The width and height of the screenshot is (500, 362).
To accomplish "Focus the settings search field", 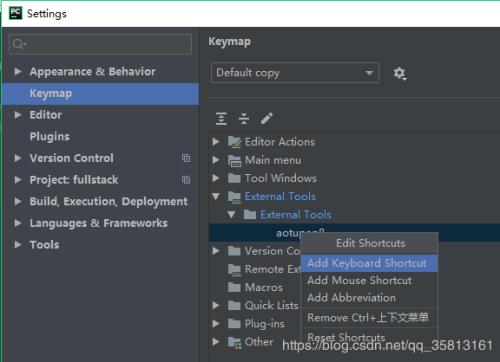I will [100, 44].
